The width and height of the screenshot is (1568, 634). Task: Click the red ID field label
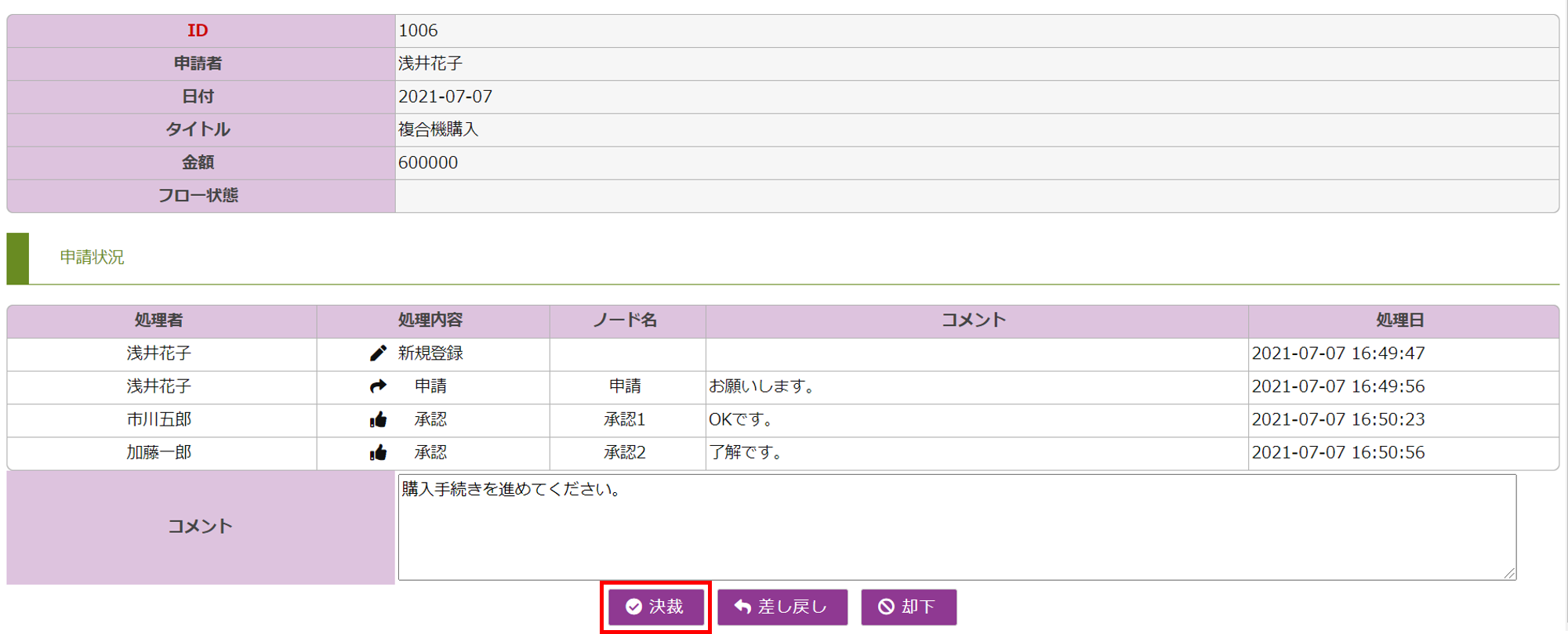point(198,31)
